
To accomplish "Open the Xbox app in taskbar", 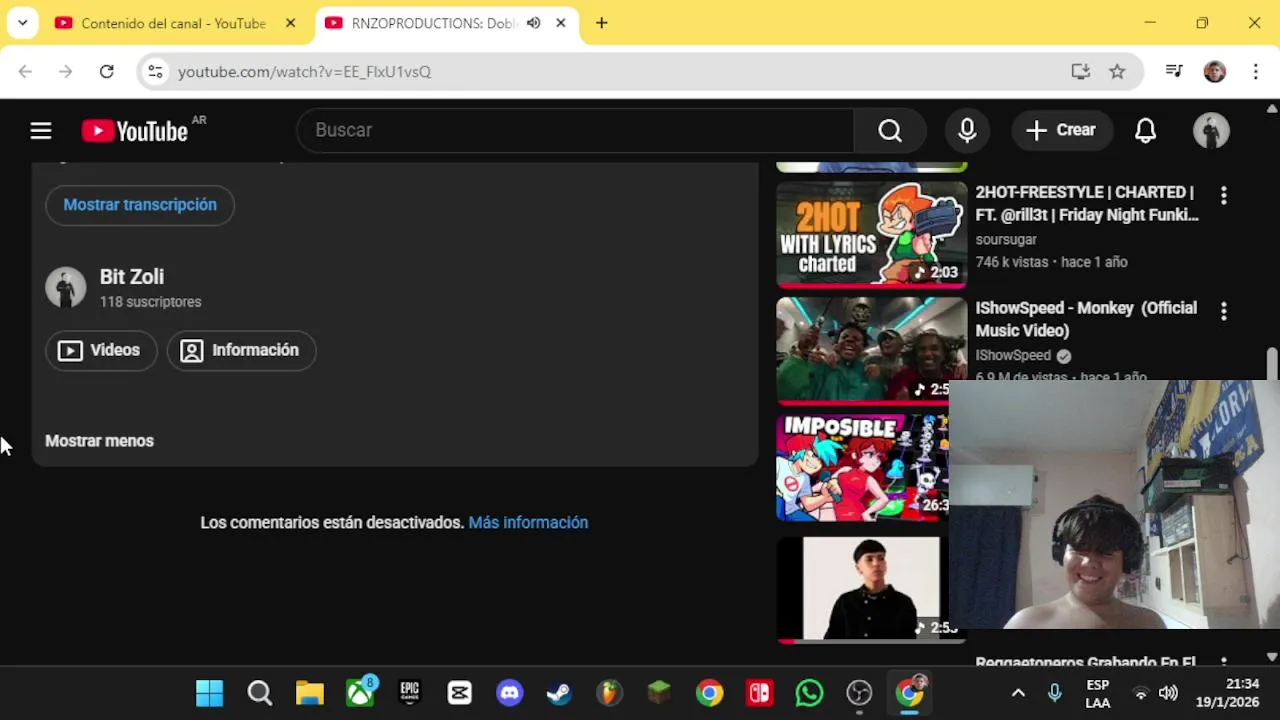I will click(x=359, y=693).
